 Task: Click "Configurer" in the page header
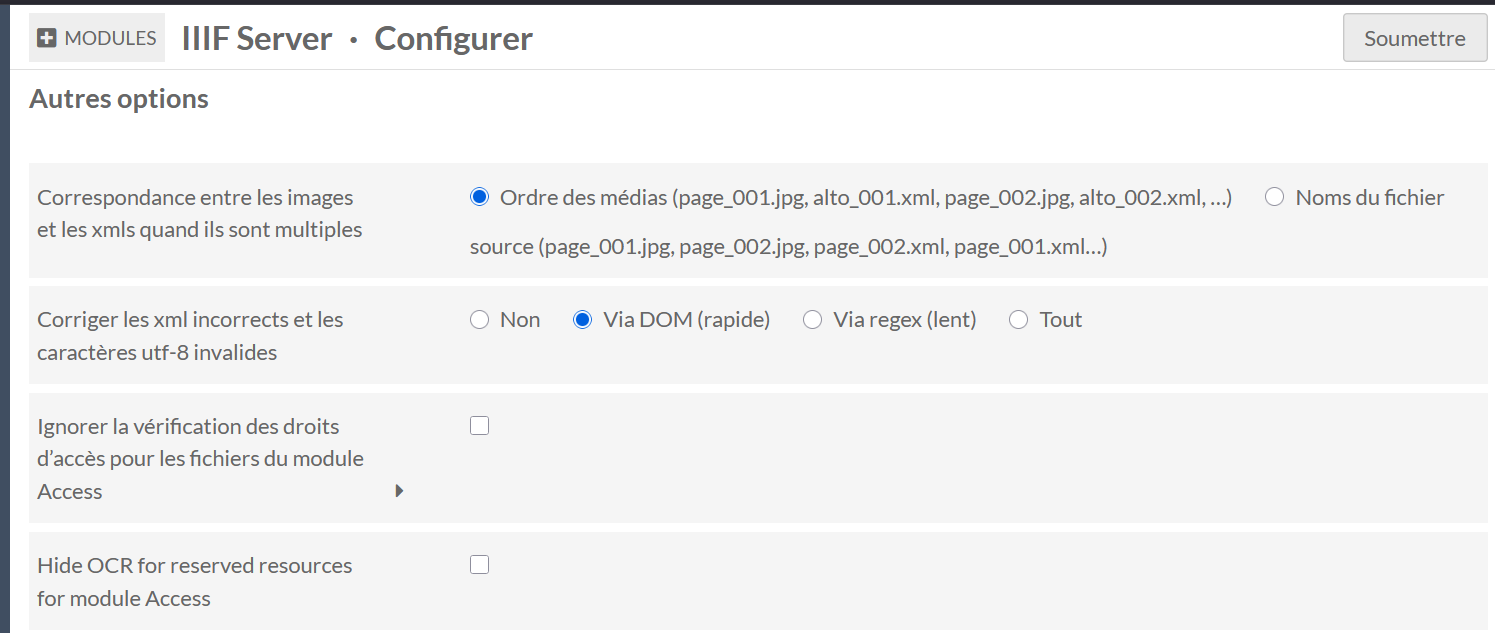(453, 37)
